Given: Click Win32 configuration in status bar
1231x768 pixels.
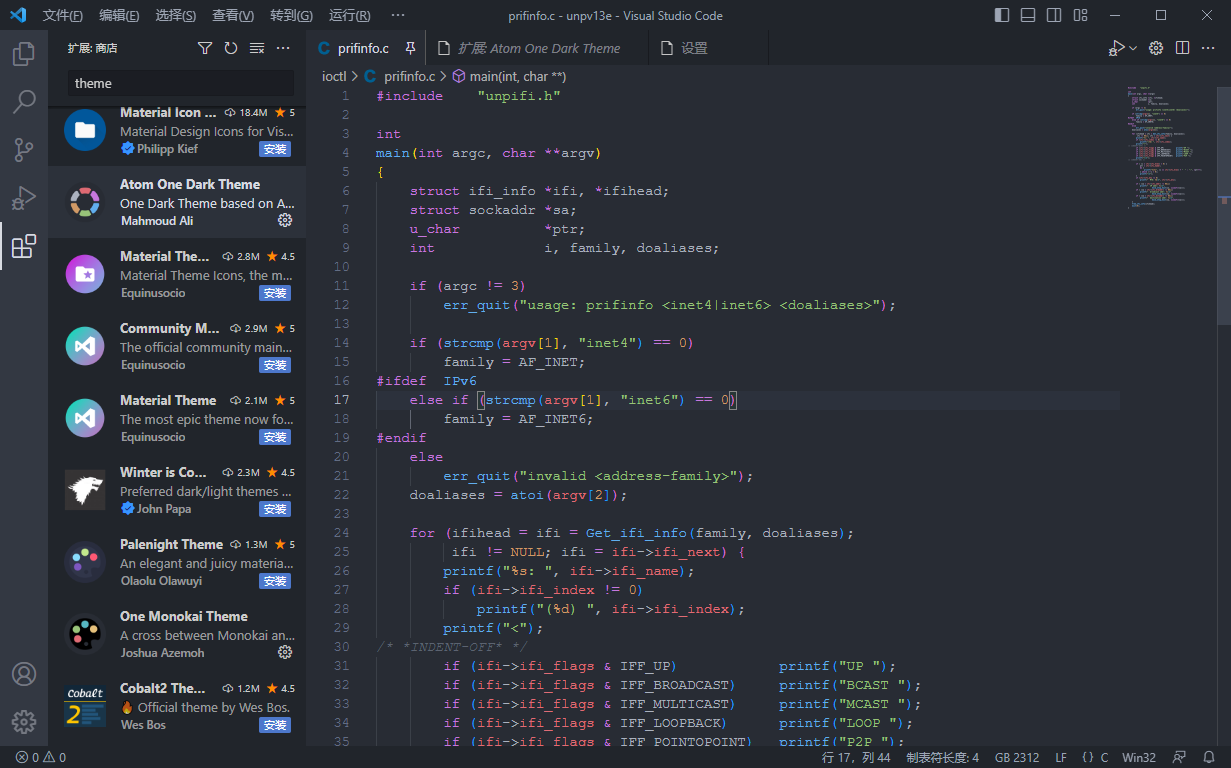Looking at the screenshot, I should [1139, 757].
